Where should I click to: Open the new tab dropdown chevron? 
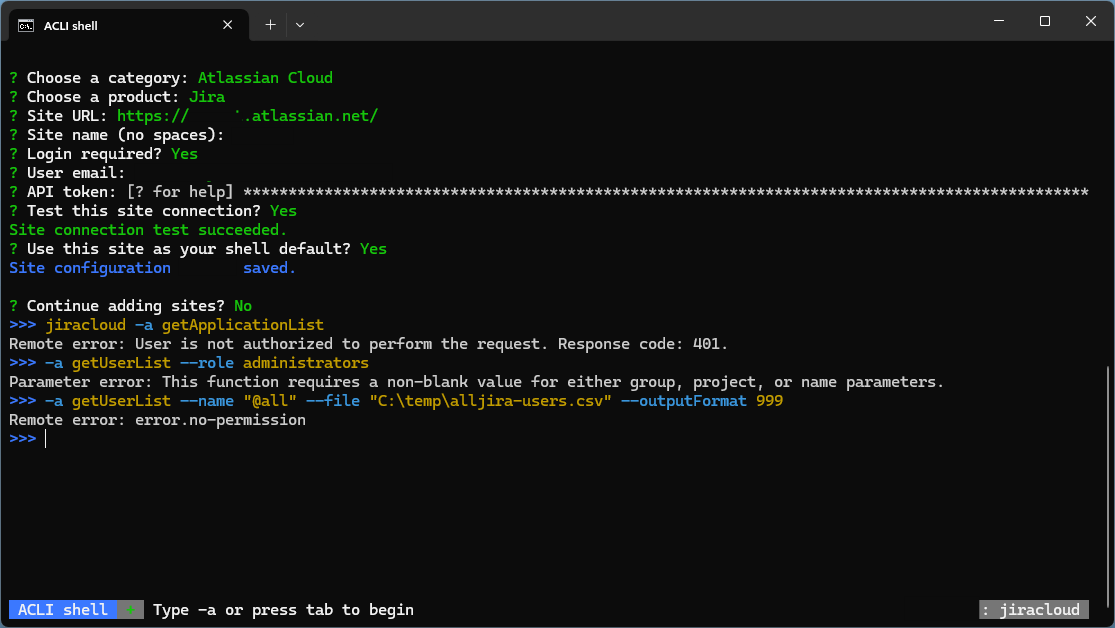click(x=299, y=25)
